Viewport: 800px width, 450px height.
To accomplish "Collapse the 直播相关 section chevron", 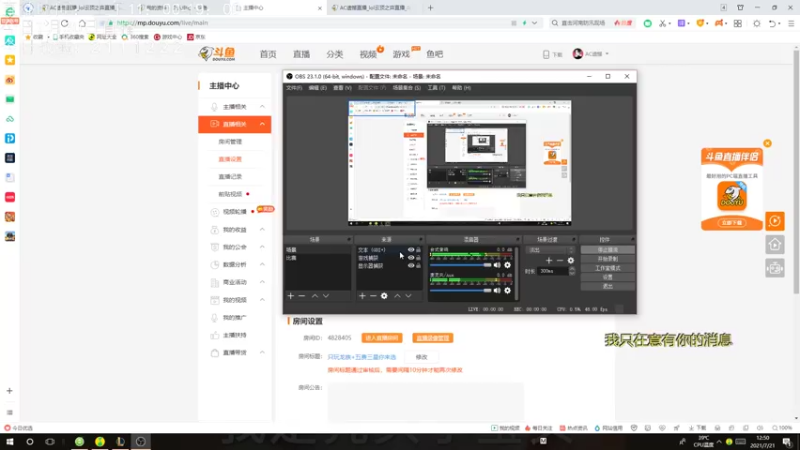I will tap(262, 124).
